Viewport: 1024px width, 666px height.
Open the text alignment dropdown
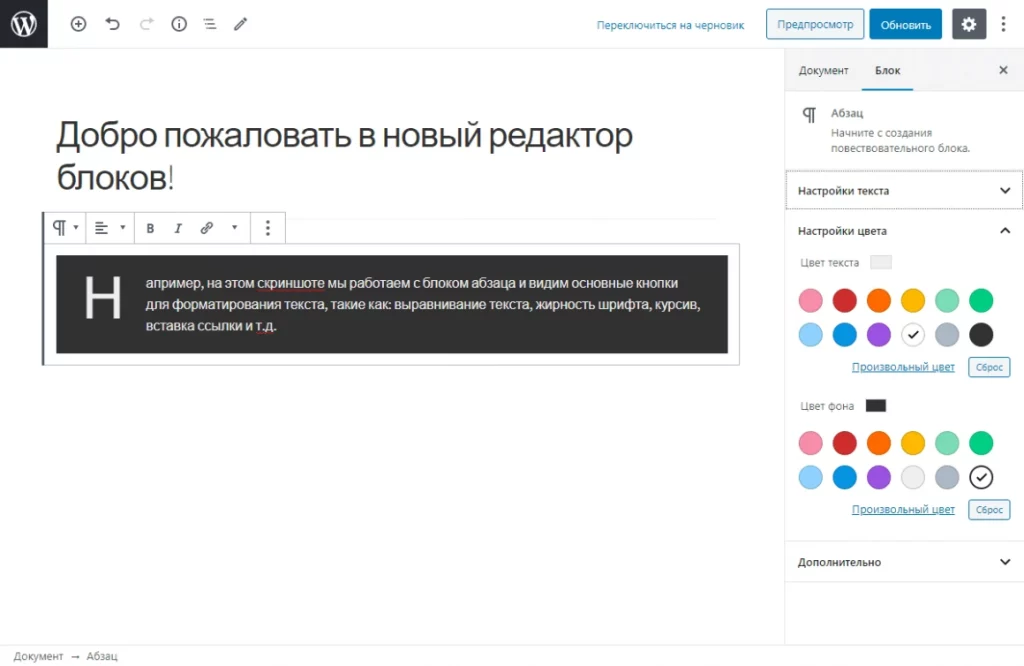tap(109, 228)
